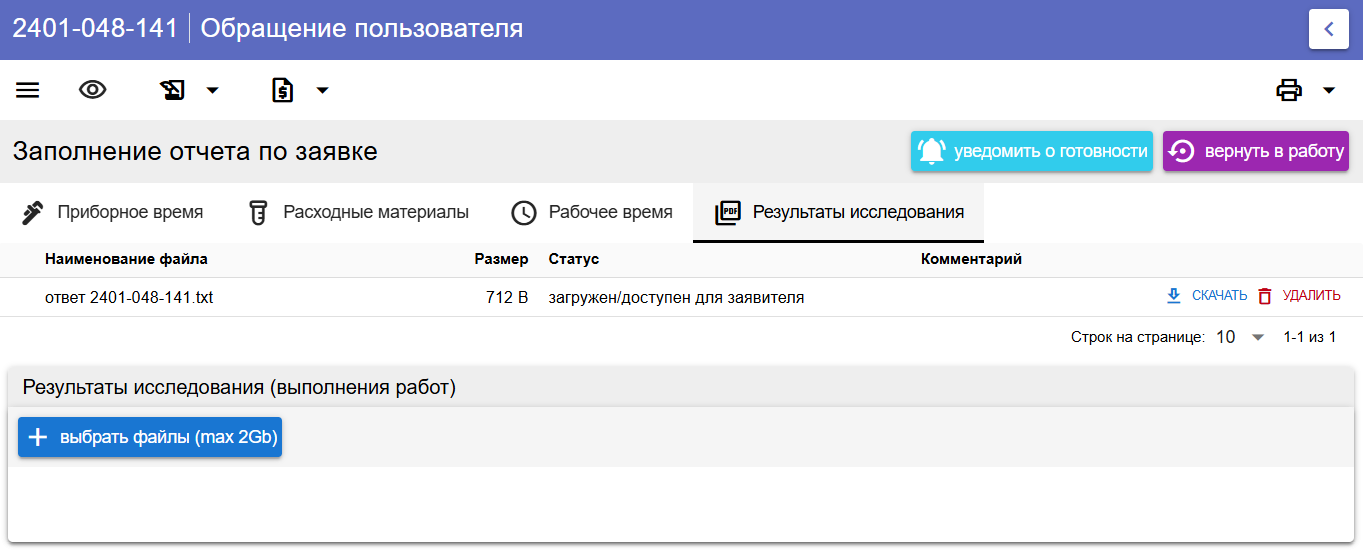Image resolution: width=1363 pixels, height=550 pixels.
Task: Expand the edit document dropdown arrow
Action: pyautogui.click(x=212, y=91)
